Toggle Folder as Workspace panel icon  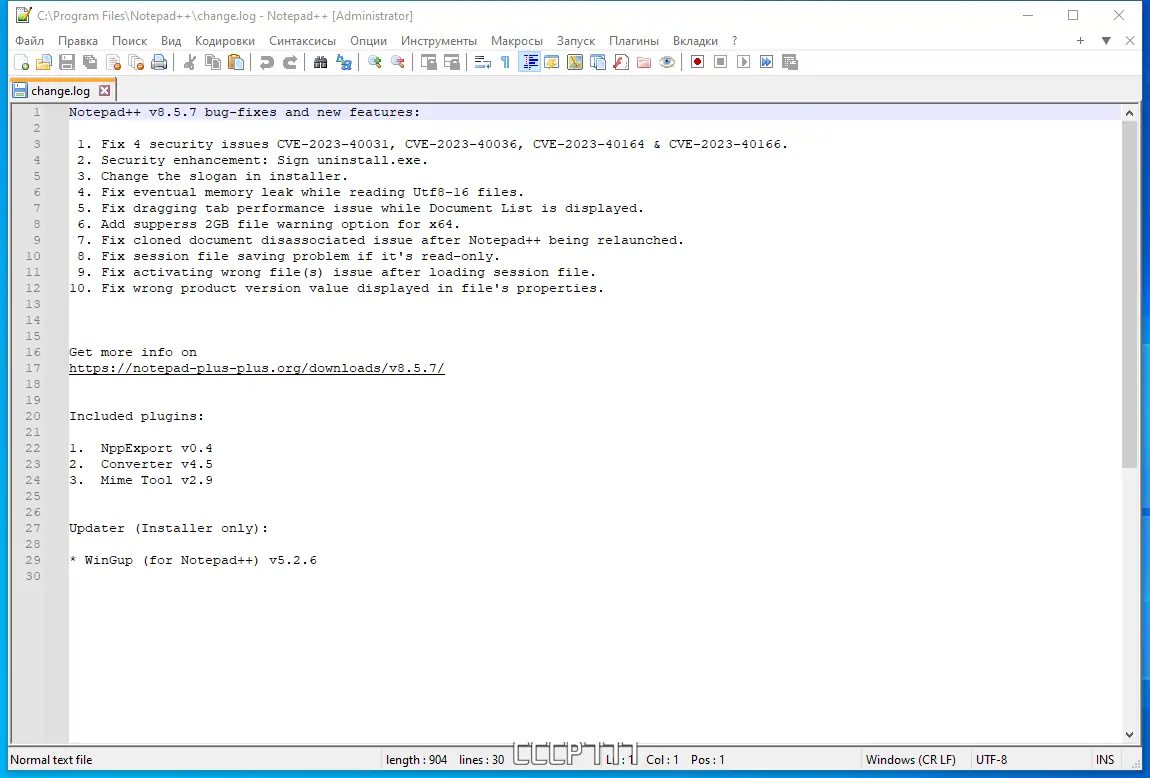(x=644, y=62)
